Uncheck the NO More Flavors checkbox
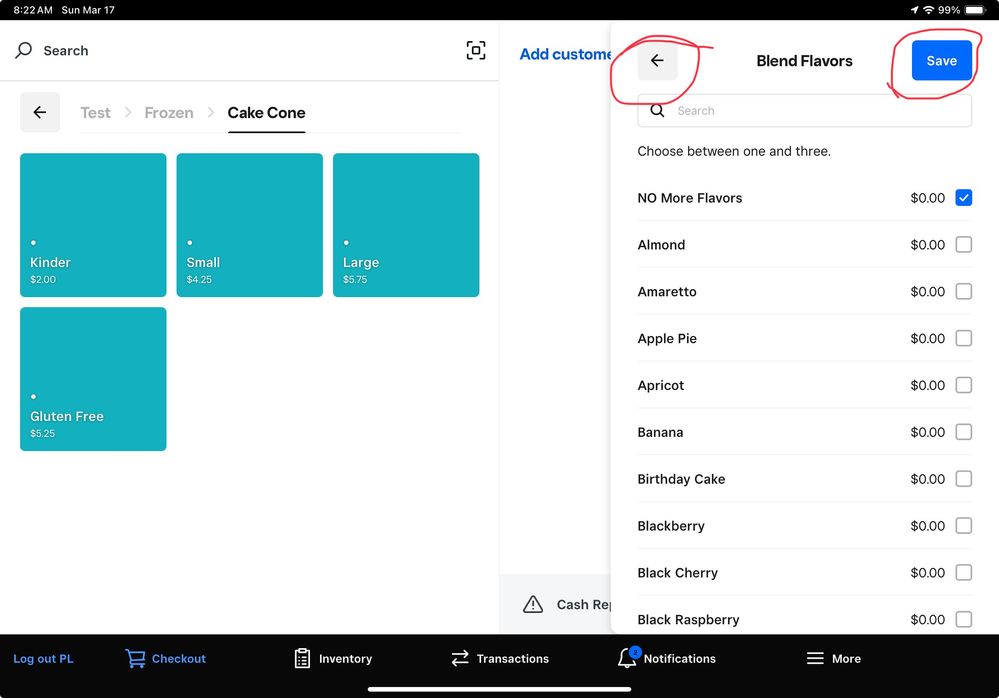Screen dimensions: 999x698 click(x=963, y=198)
